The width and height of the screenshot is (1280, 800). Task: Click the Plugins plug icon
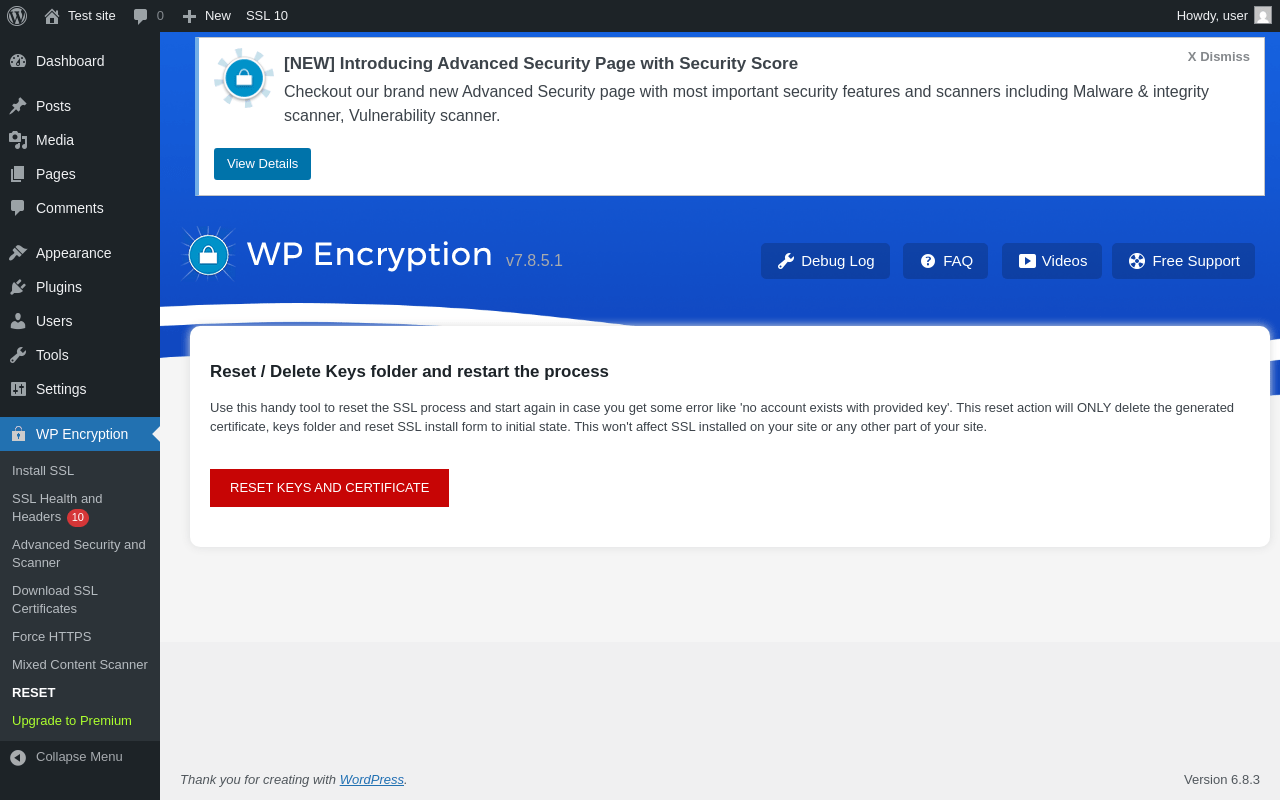tap(18, 287)
